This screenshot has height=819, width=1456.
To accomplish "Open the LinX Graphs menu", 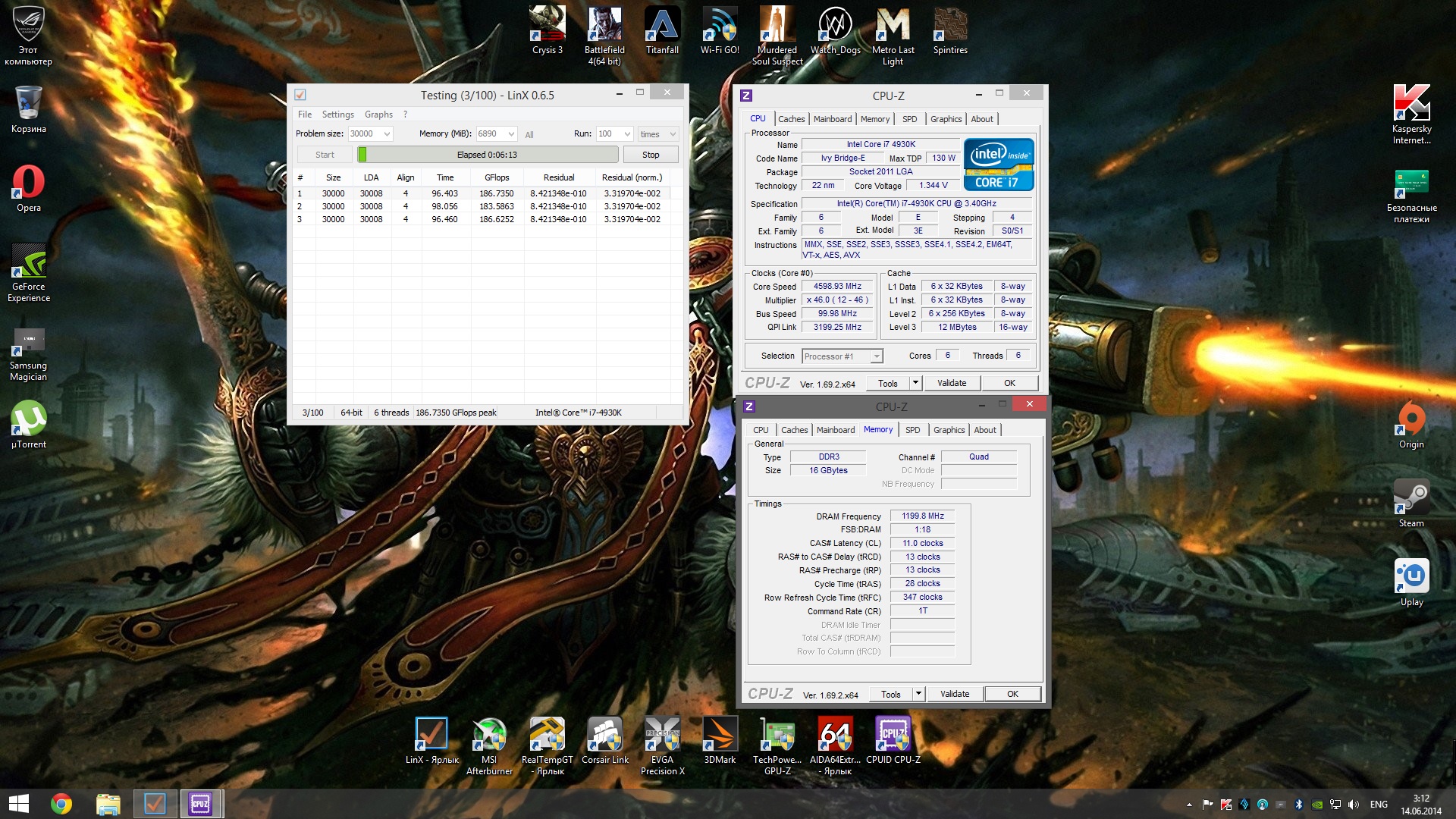I will (x=378, y=115).
